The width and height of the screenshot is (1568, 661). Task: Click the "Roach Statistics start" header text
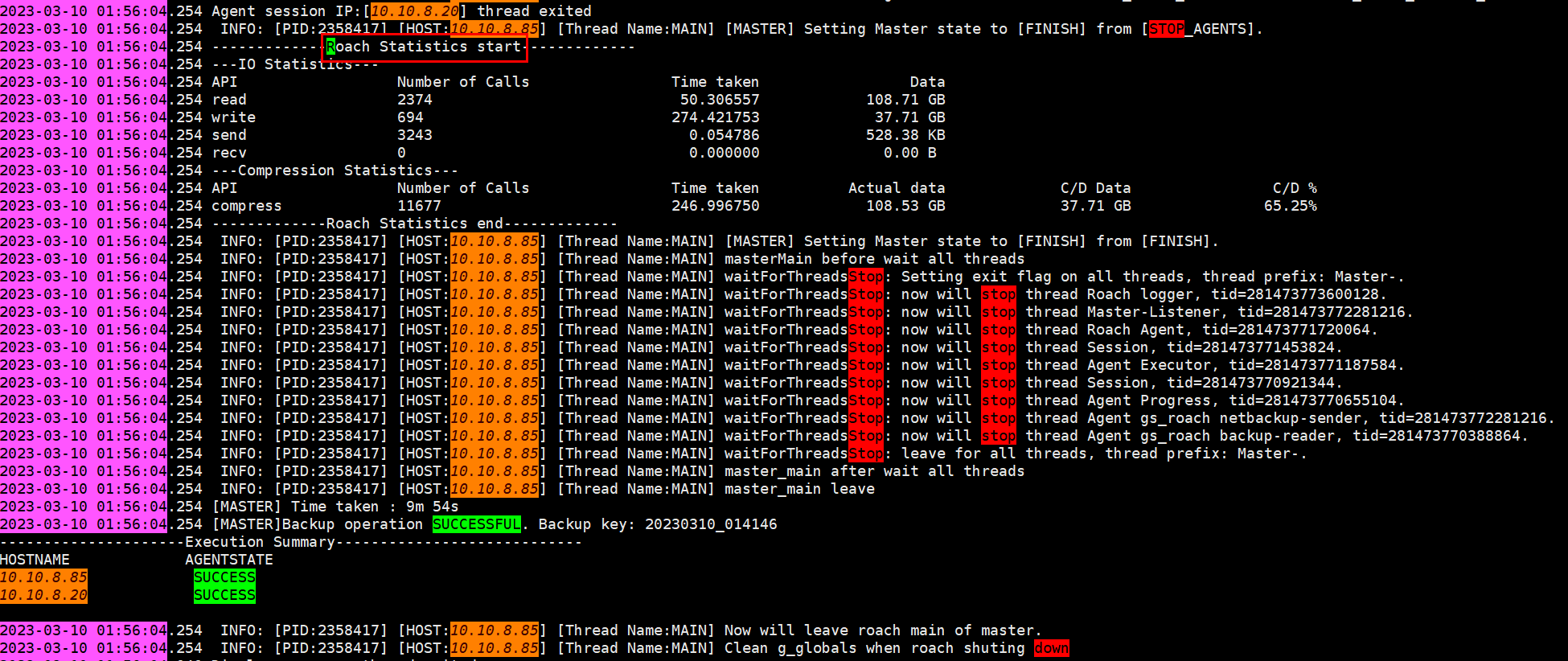pyautogui.click(x=424, y=47)
